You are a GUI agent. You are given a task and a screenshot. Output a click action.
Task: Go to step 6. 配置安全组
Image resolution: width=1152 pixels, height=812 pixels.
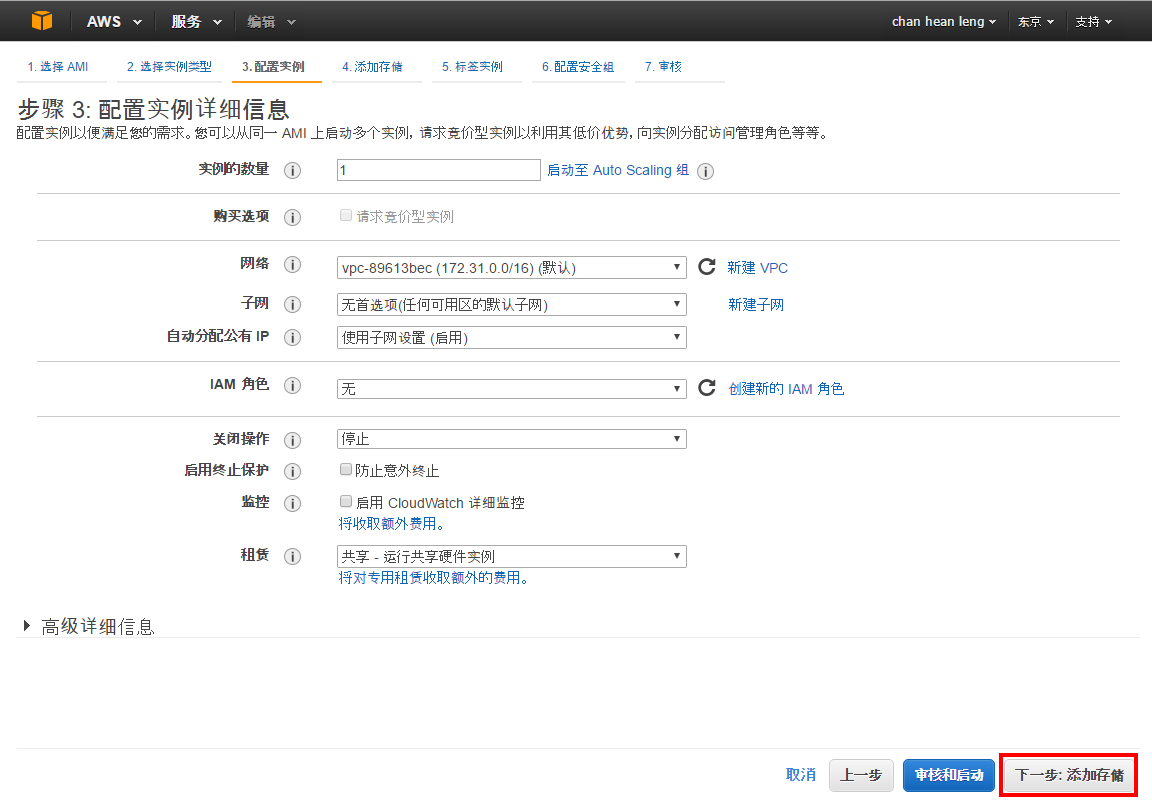pyautogui.click(x=578, y=67)
